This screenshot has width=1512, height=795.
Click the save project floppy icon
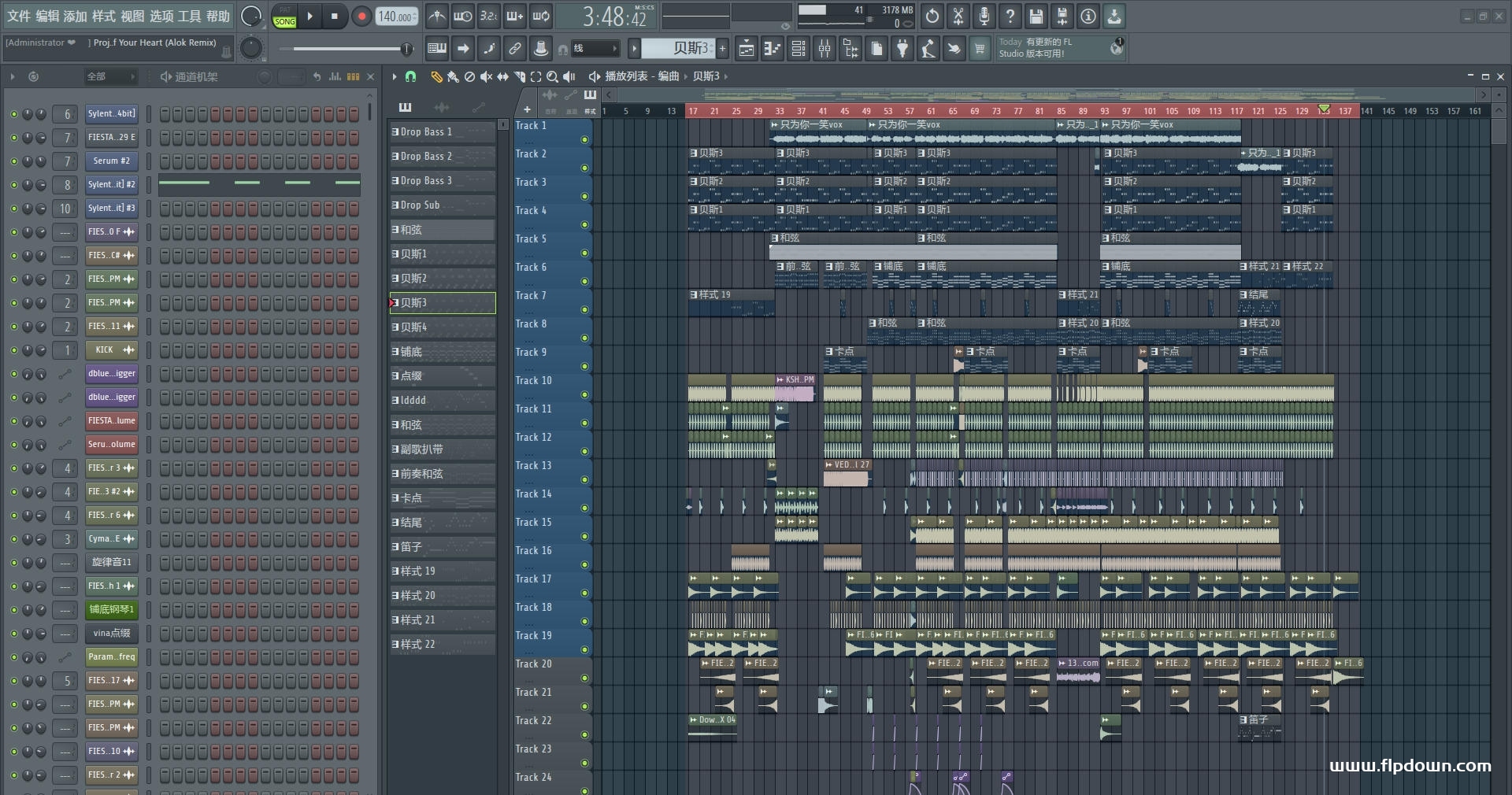coord(1036,17)
